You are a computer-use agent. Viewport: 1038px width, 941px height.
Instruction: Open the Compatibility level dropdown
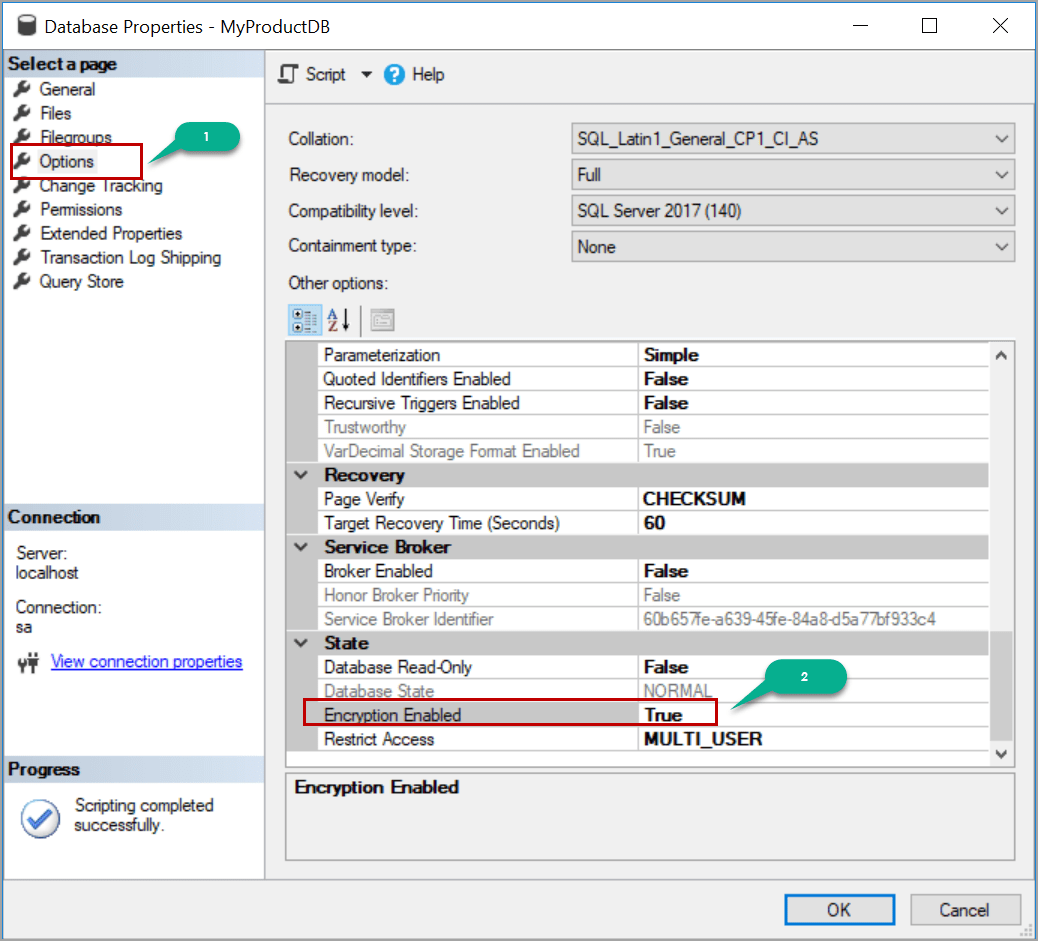pos(1001,211)
